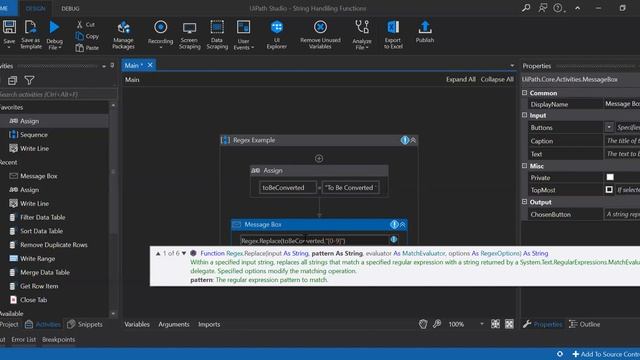640x360 pixels.
Task: Collapse the Regex Example sequence
Action: tap(413, 140)
